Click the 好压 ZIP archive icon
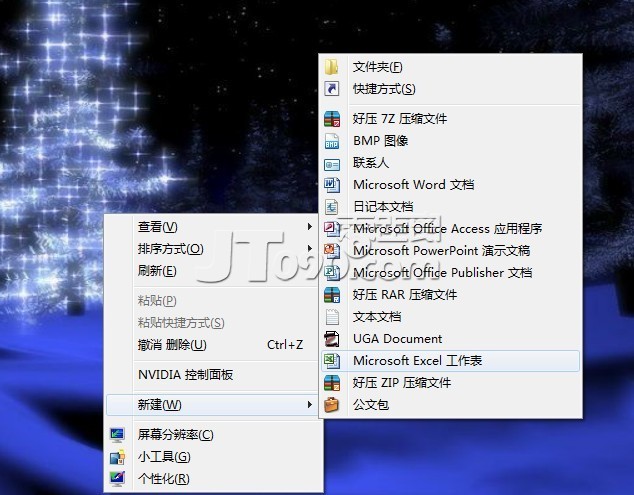The height and width of the screenshot is (495, 634). point(332,383)
